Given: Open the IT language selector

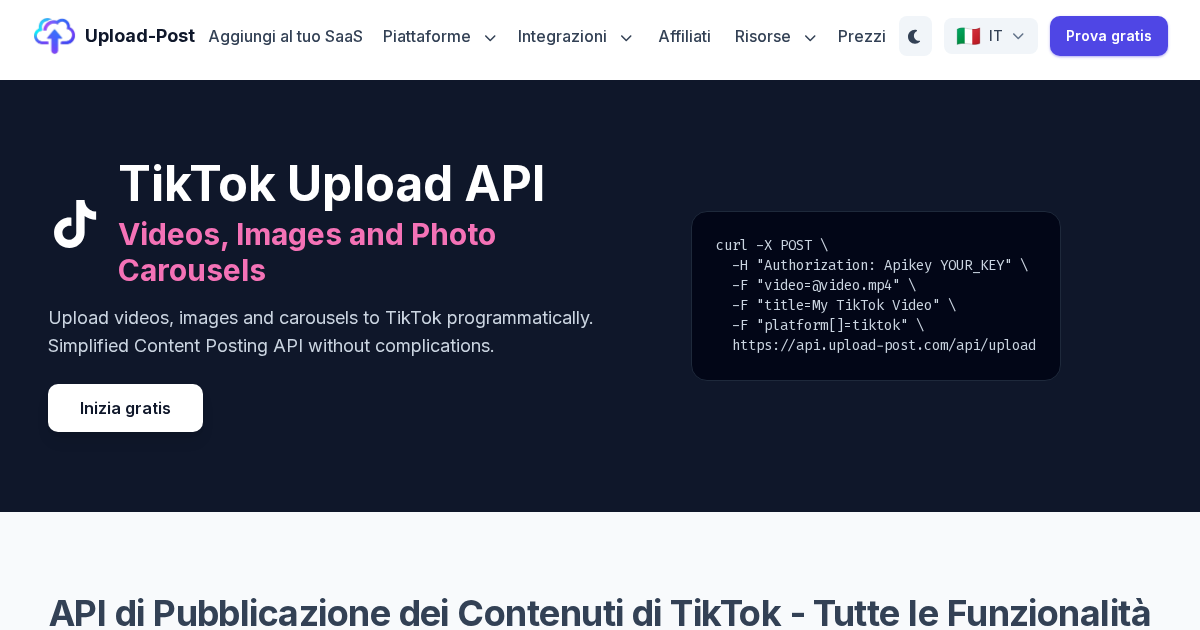Looking at the screenshot, I should point(991,36).
